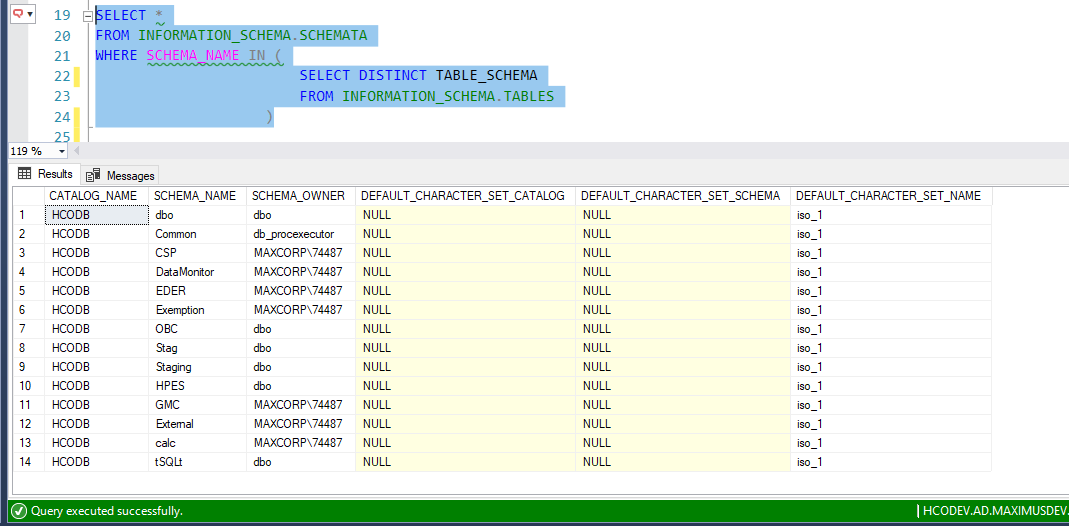Click the 'EDER' schema name cell
The width and height of the screenshot is (1069, 526).
(198, 291)
